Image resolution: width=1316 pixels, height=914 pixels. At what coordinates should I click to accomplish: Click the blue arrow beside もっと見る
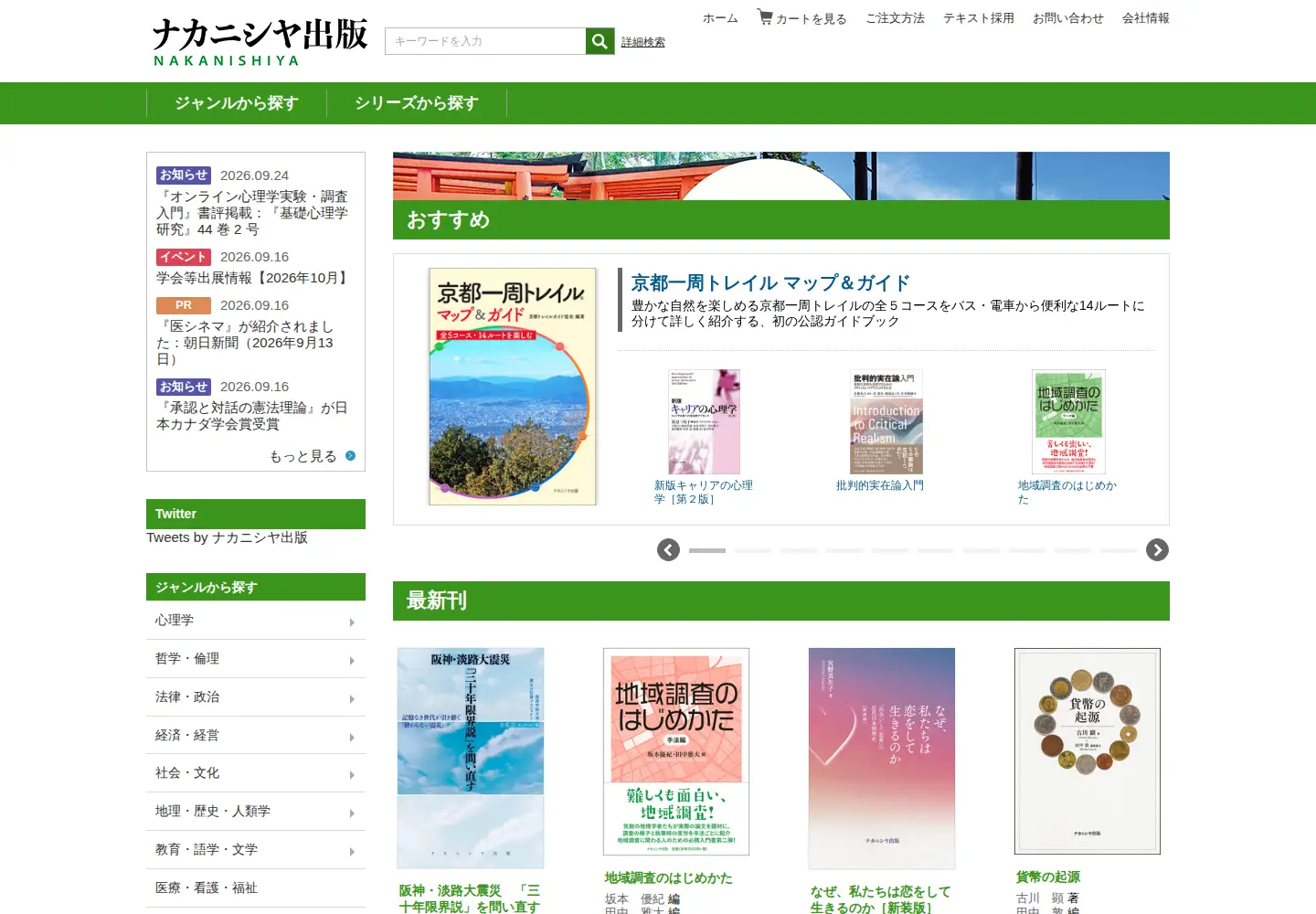click(350, 456)
